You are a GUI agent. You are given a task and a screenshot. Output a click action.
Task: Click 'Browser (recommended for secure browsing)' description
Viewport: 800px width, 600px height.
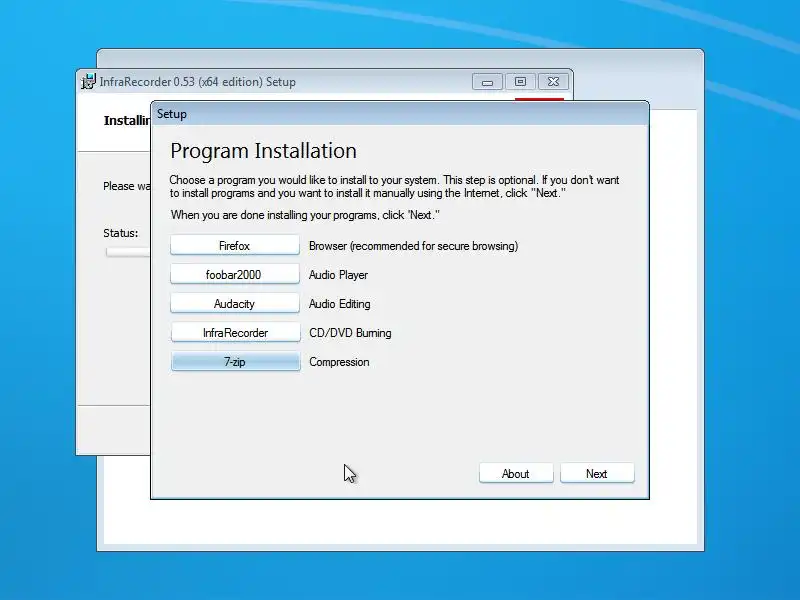(x=413, y=246)
